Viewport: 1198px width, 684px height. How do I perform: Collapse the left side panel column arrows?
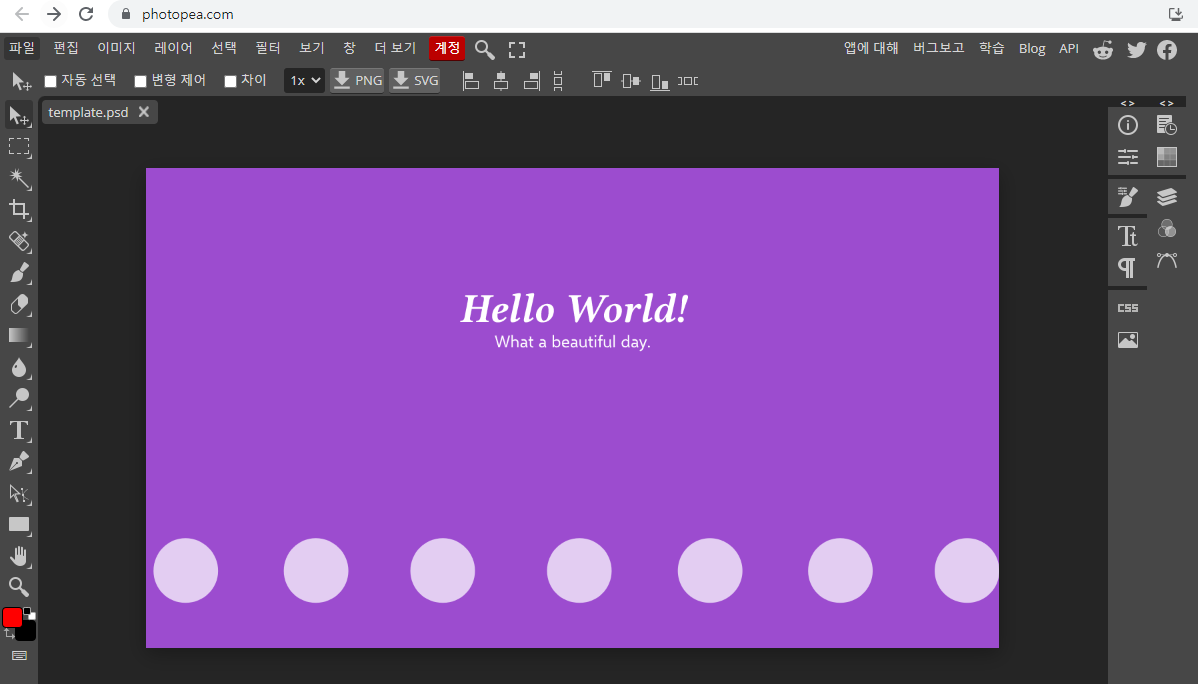point(1128,103)
